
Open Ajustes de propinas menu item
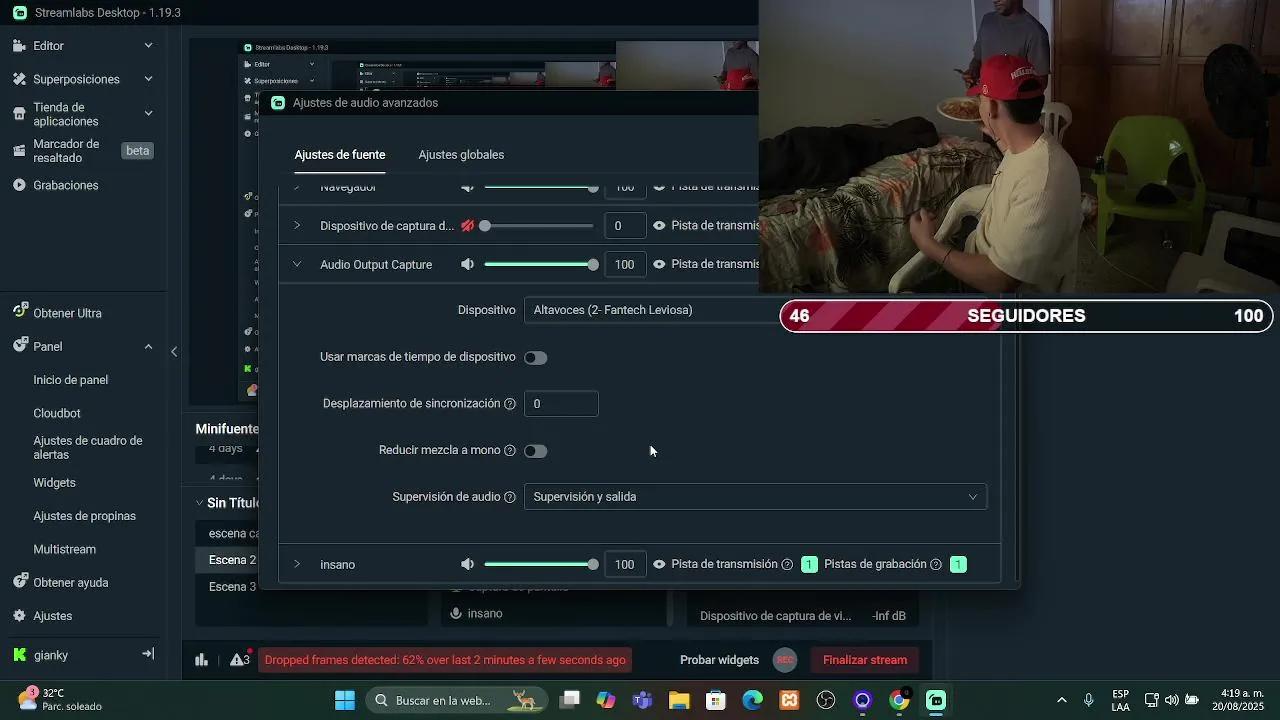coord(85,516)
